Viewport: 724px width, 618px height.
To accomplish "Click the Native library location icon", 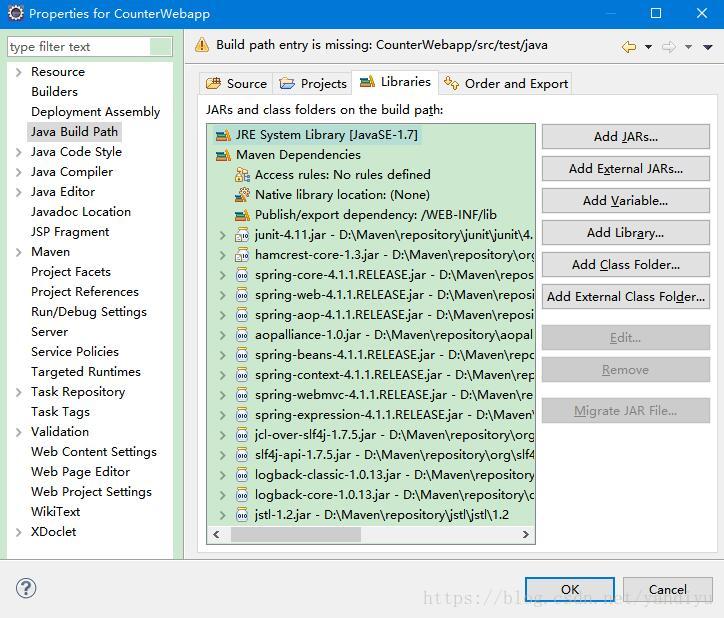I will [x=242, y=194].
